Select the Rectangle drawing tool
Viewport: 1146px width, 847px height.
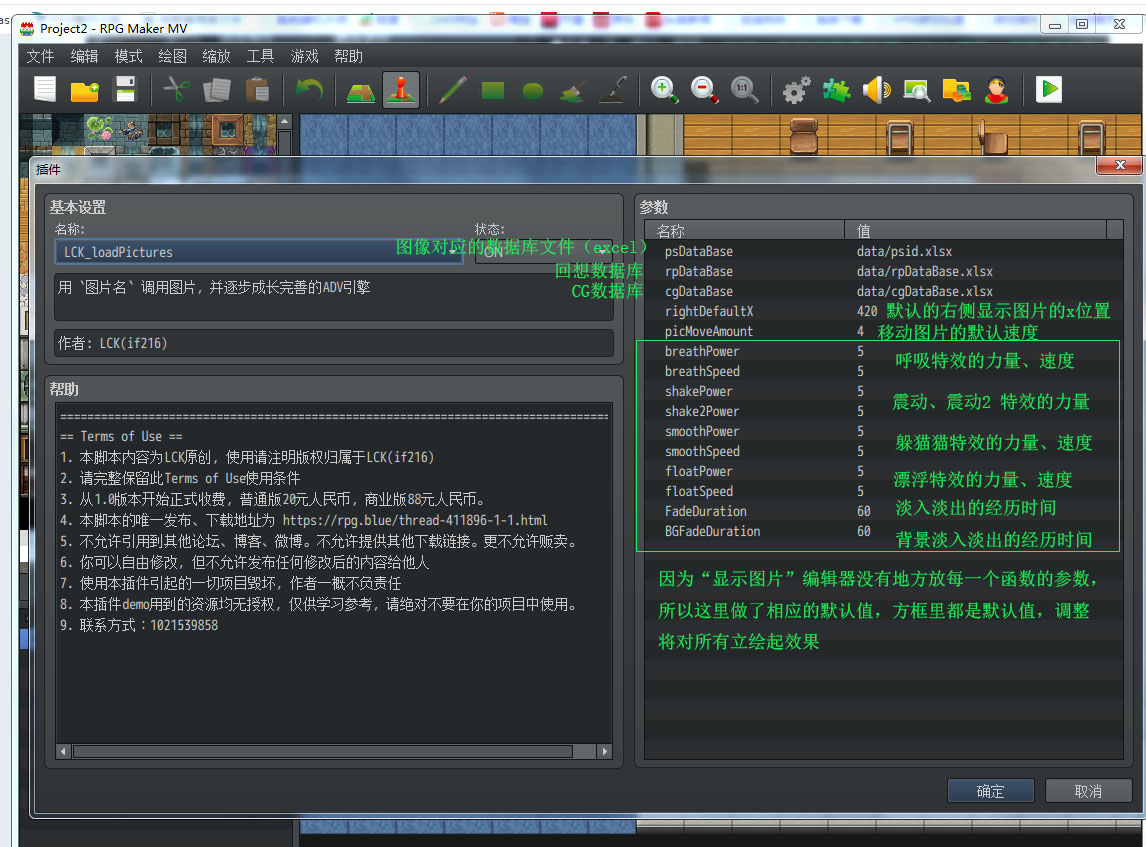pos(493,90)
